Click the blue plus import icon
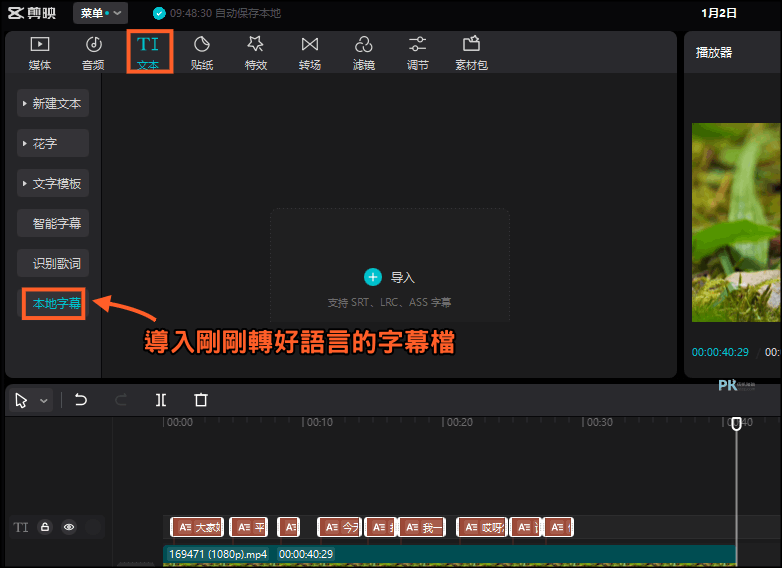 point(373,277)
